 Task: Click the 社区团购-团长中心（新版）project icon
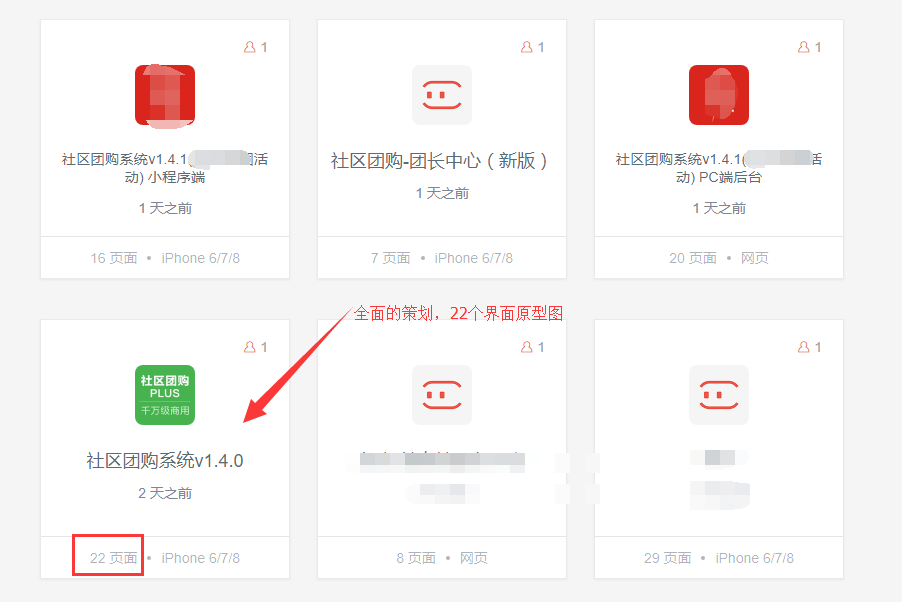coord(442,96)
